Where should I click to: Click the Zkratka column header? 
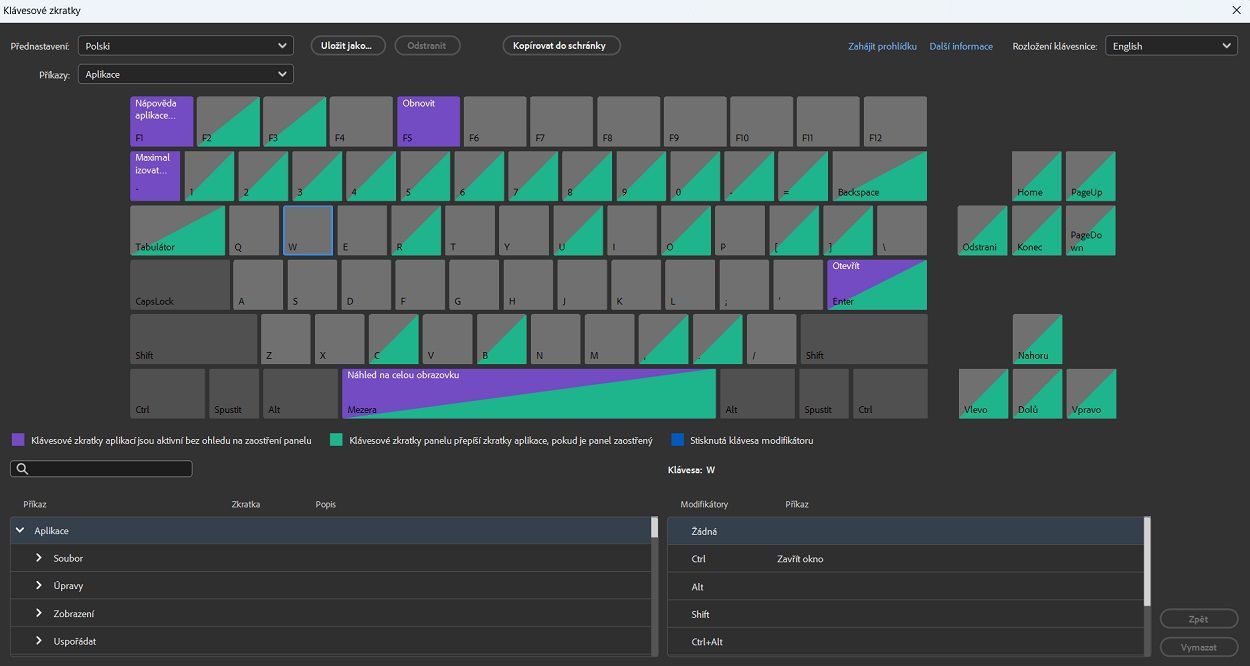pyautogui.click(x=245, y=504)
